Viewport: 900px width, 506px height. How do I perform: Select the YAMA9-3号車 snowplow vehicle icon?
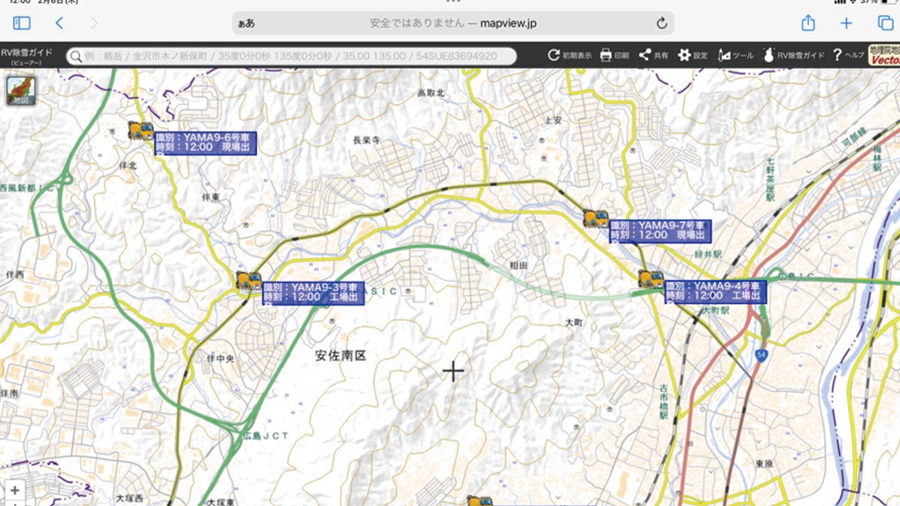pos(249,281)
